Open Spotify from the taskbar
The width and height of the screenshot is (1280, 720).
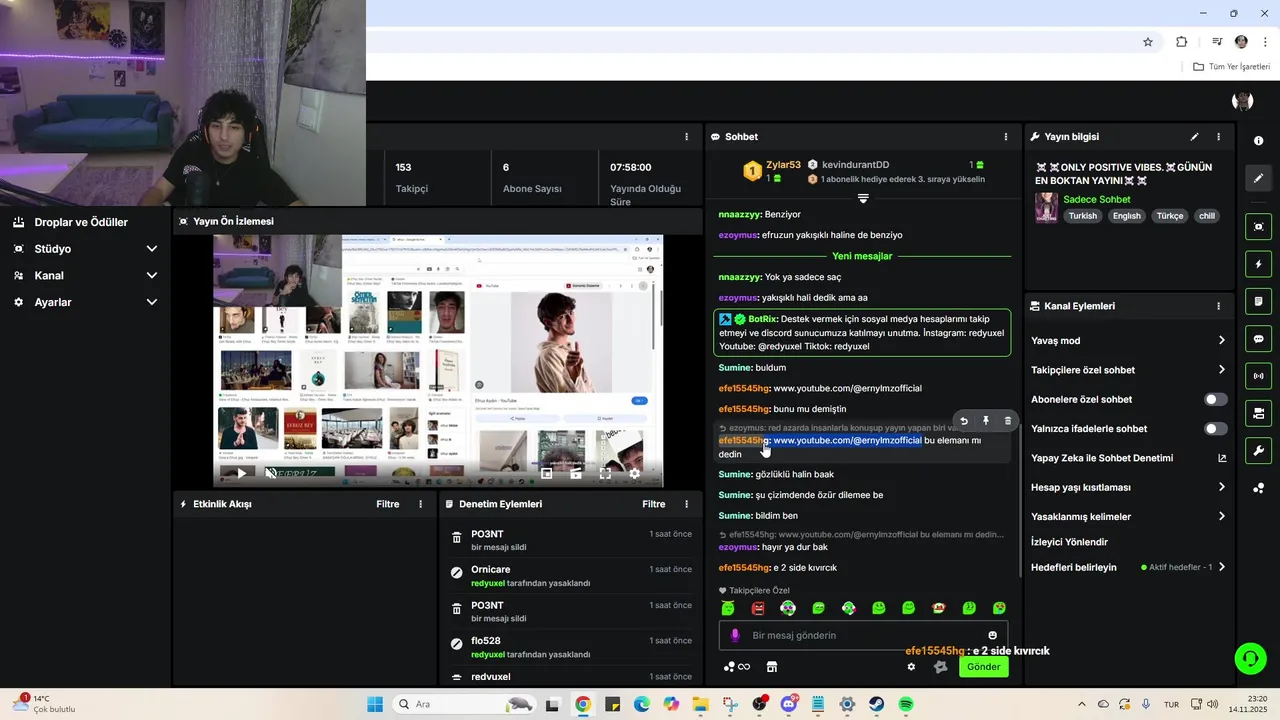pyautogui.click(x=906, y=704)
